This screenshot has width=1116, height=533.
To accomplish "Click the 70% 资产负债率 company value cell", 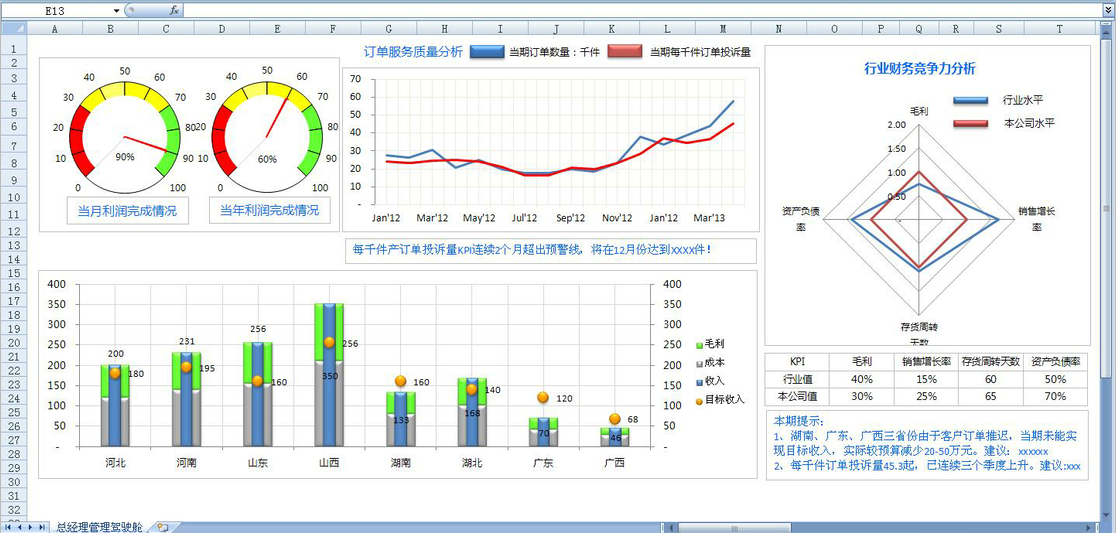I will [x=1055, y=396].
